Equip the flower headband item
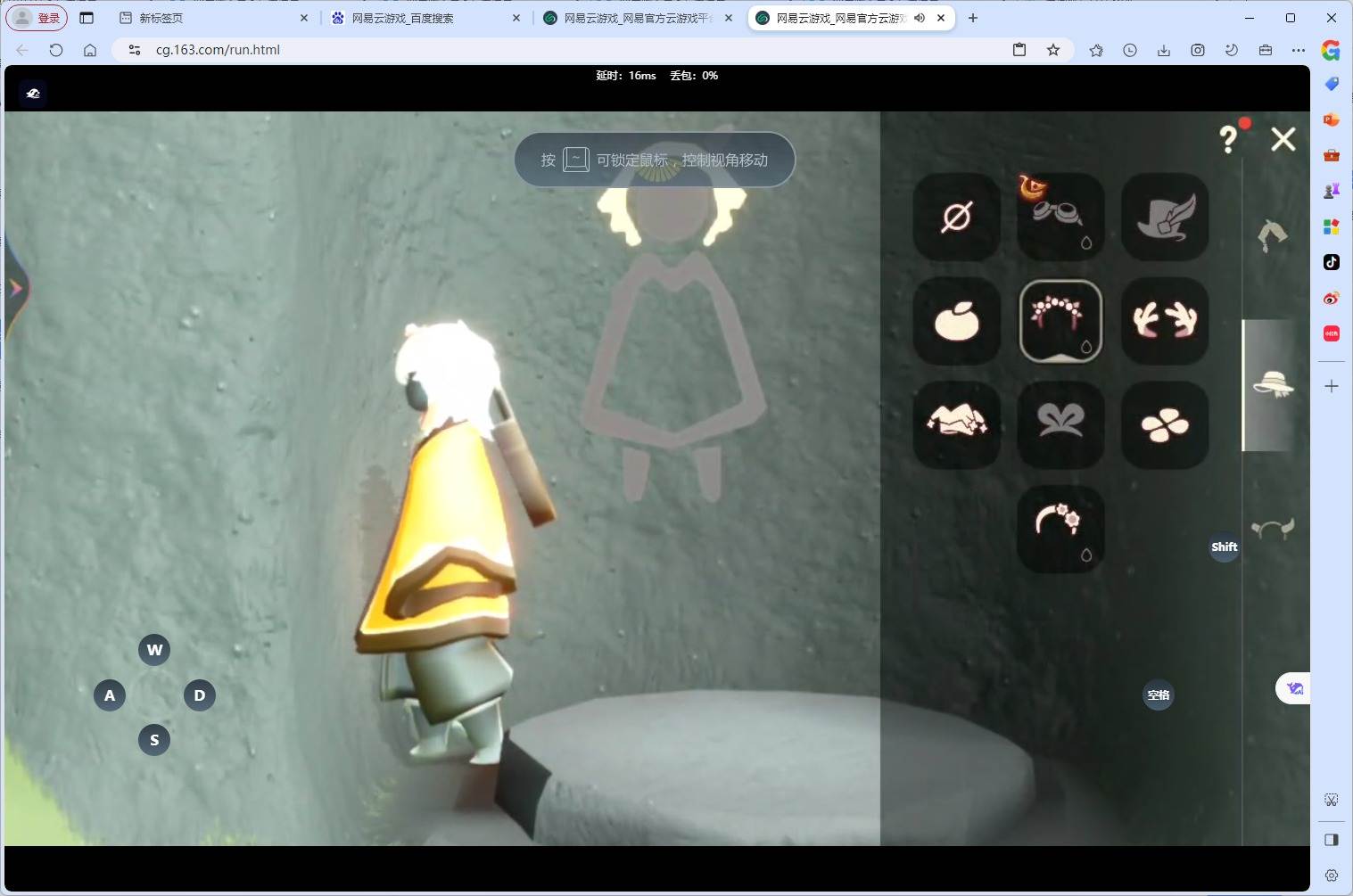This screenshot has width=1353, height=896. pos(1060,530)
